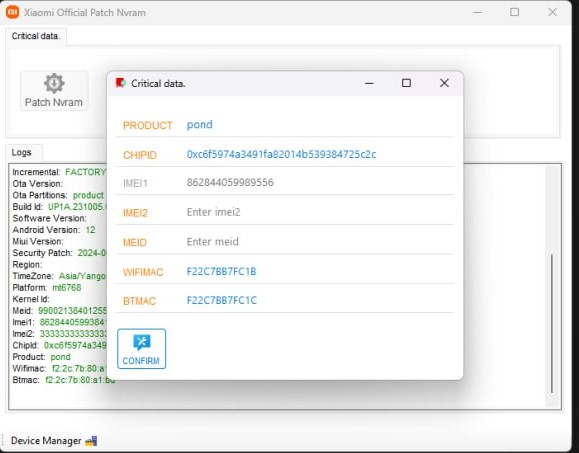This screenshot has width=579, height=453.
Task: Click the CHIPID hex value field
Action: click(281, 154)
